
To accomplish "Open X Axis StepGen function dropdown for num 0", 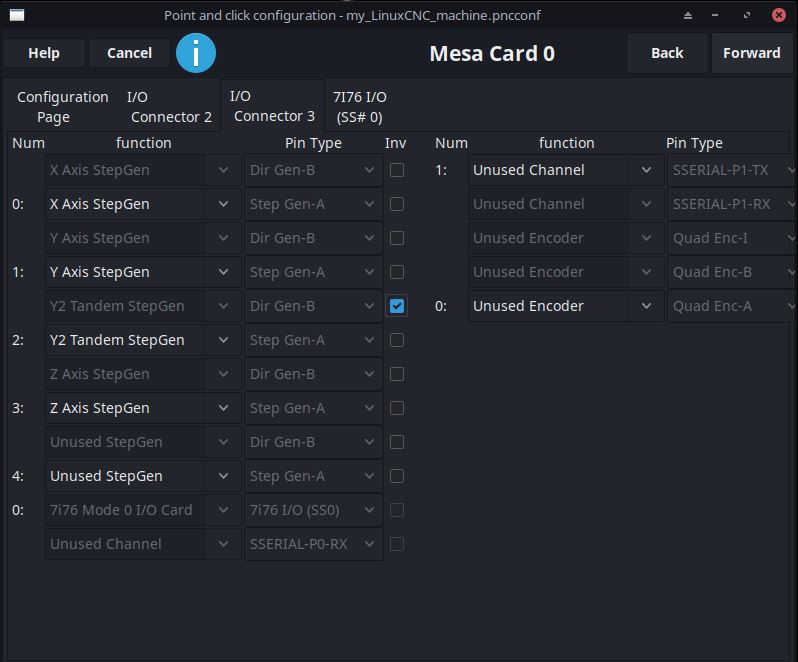I will 142,204.
